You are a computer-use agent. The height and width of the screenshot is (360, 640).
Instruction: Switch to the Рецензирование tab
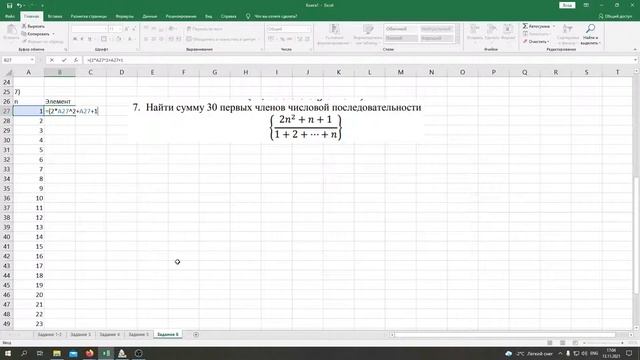181,16
